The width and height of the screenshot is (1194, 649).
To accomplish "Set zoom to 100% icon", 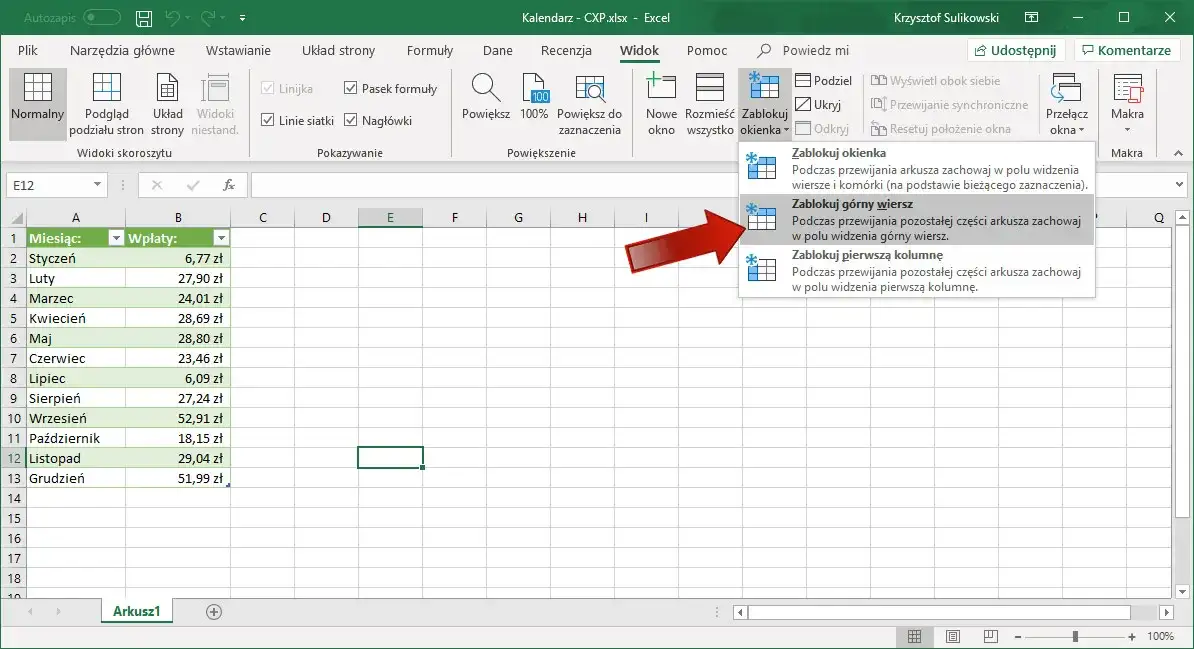I will point(534,90).
